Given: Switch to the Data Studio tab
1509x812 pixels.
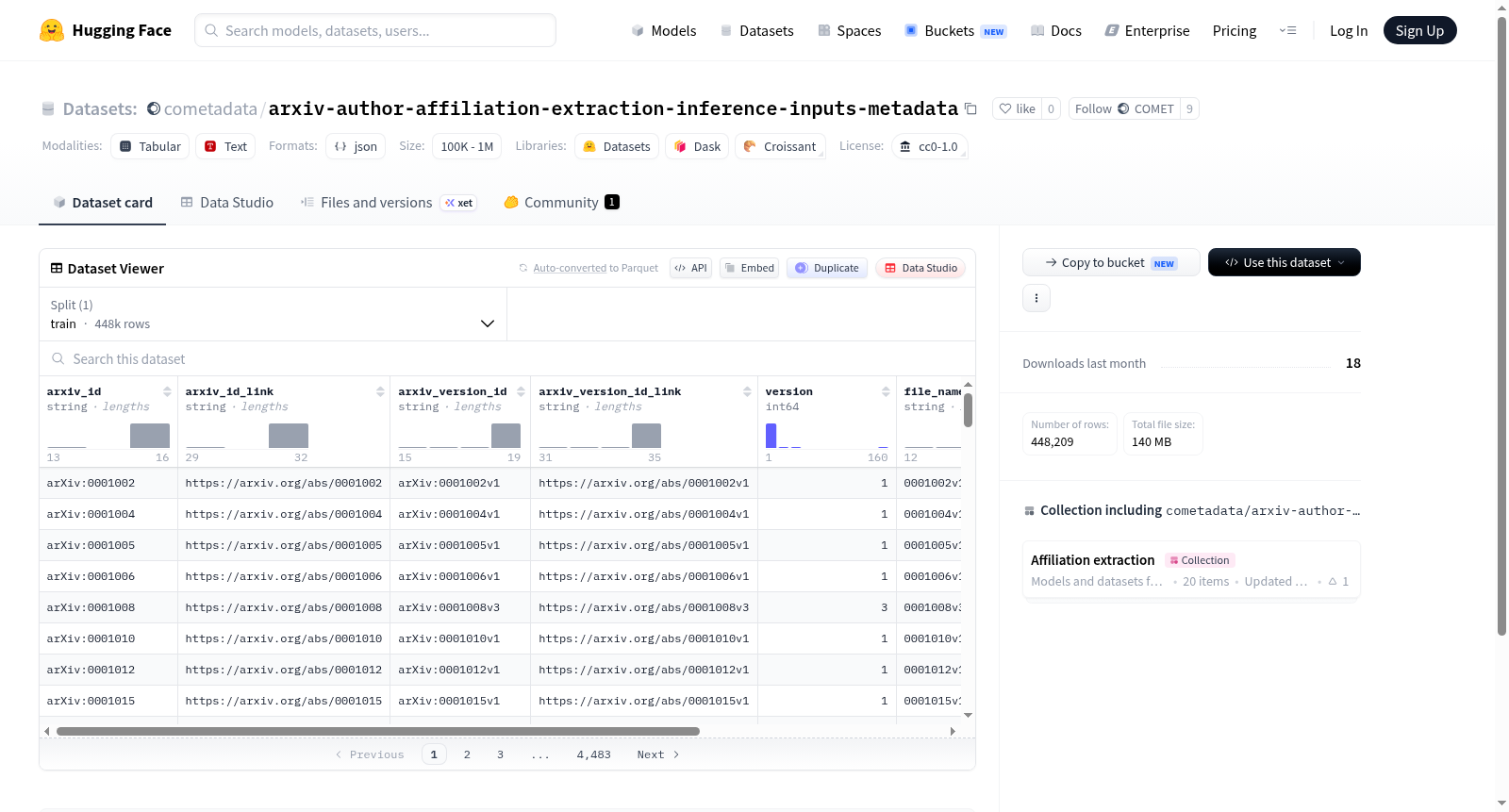Looking at the screenshot, I should (227, 202).
